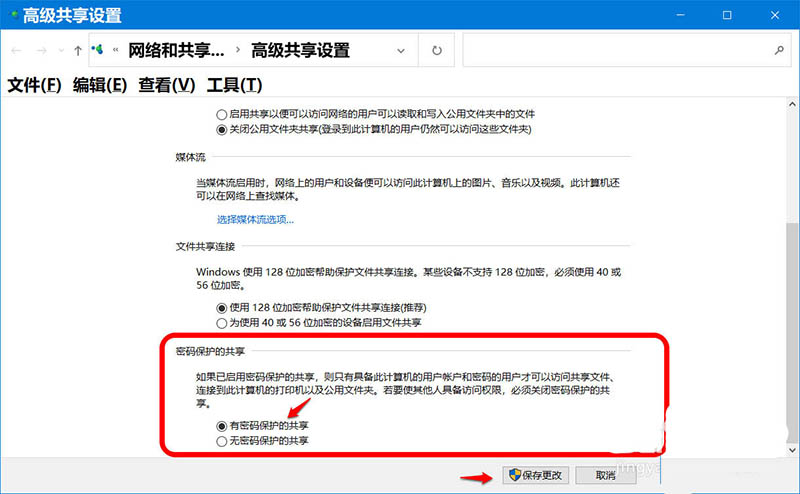Click the 网络和共享... breadcrumb
The height and width of the screenshot is (494, 800).
pos(176,50)
